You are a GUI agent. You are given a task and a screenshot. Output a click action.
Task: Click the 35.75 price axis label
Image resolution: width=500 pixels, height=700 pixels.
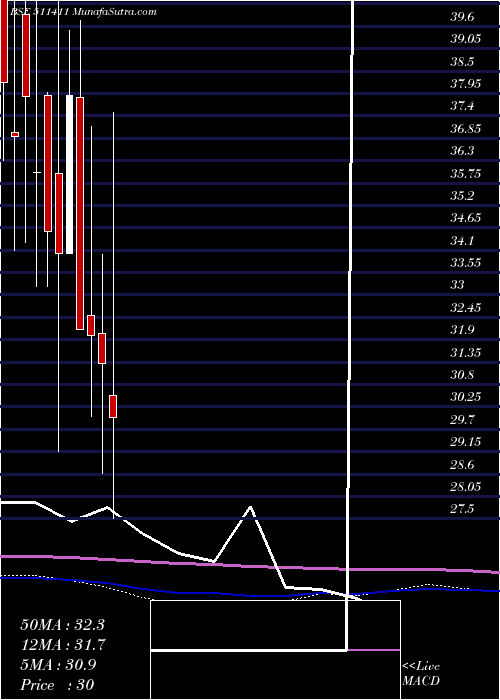(x=466, y=174)
